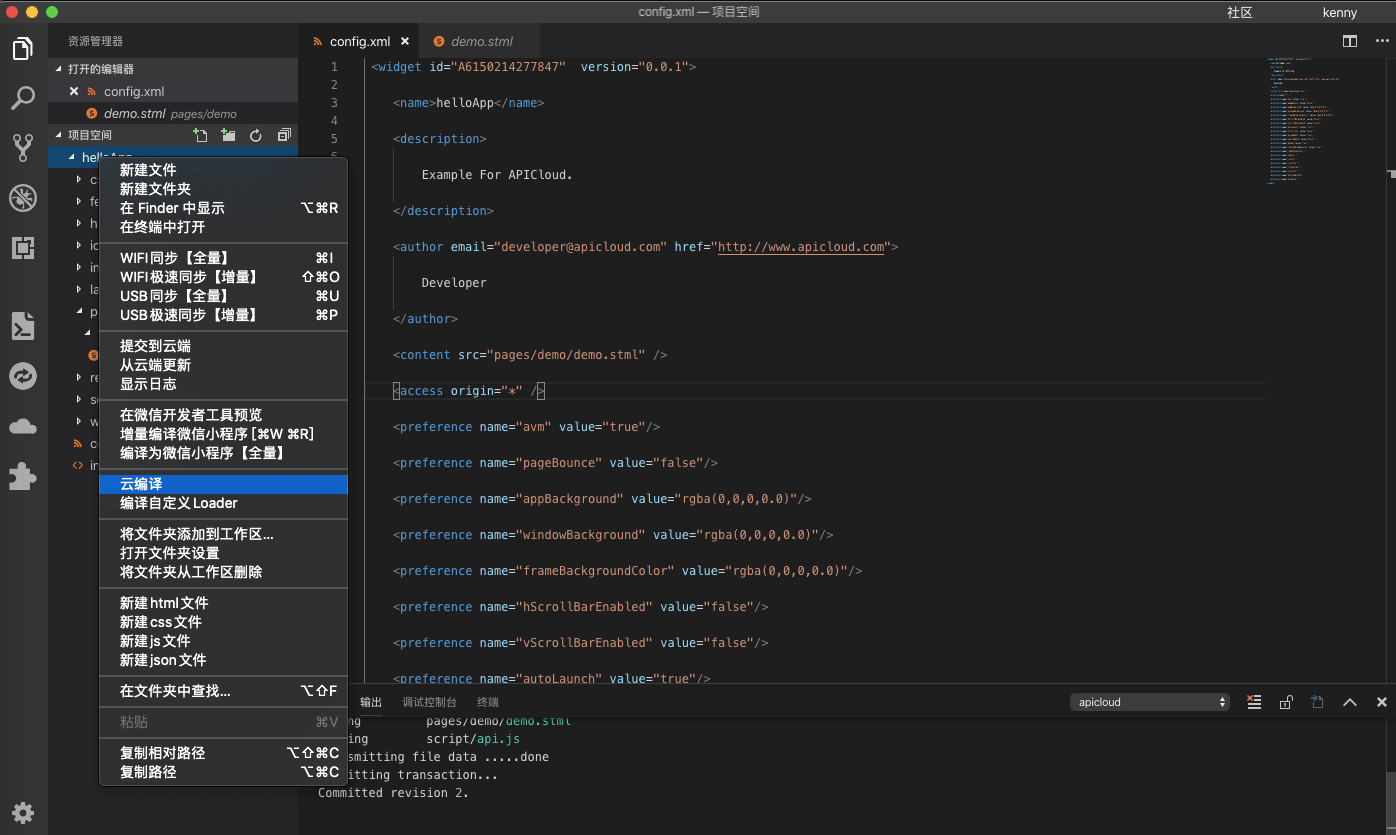Viewport: 1396px width, 835px height.
Task: Choose 将文件夹添加到工作区... menu item
Action: click(x=224, y=534)
